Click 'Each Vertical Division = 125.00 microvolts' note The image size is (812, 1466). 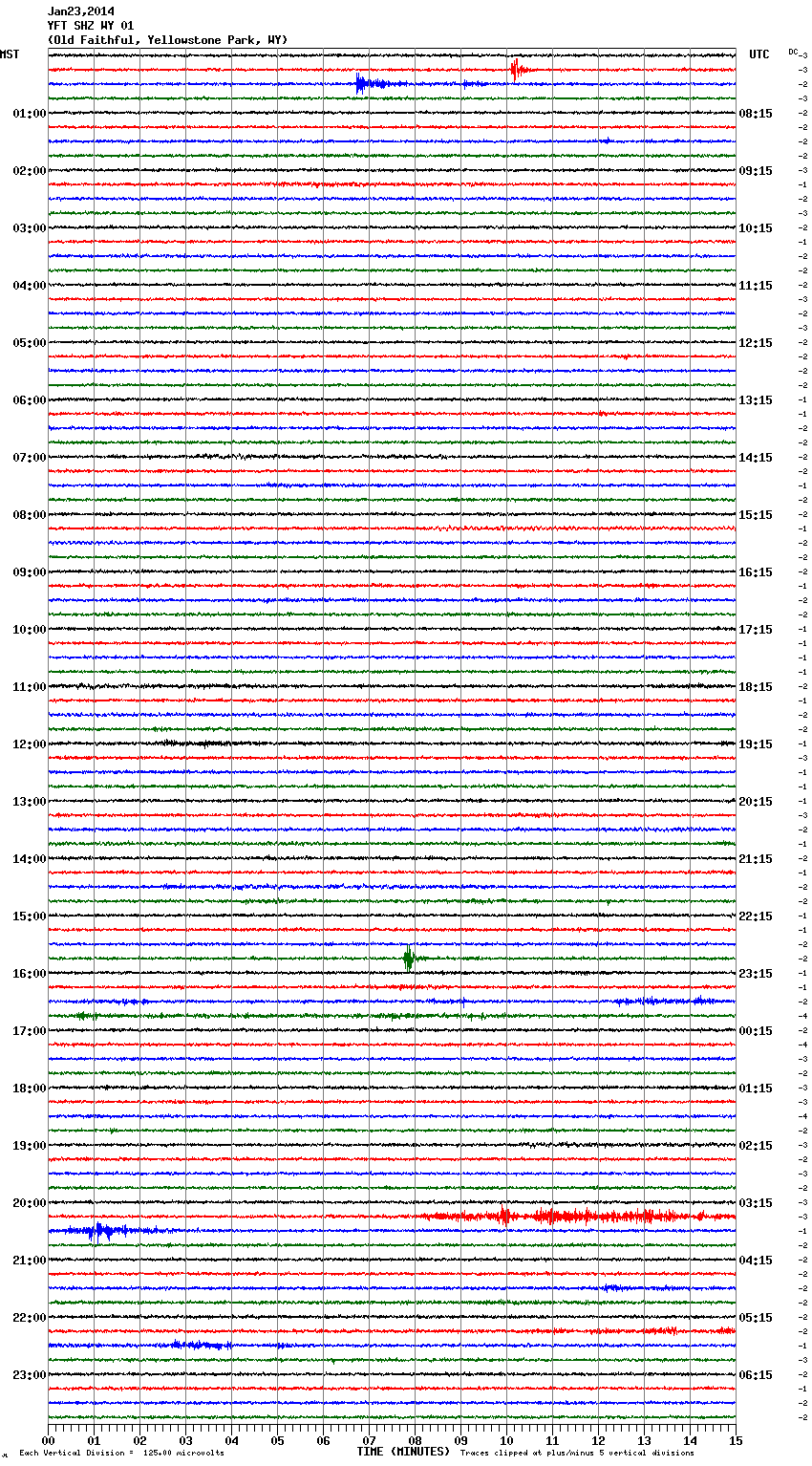click(x=121, y=1454)
